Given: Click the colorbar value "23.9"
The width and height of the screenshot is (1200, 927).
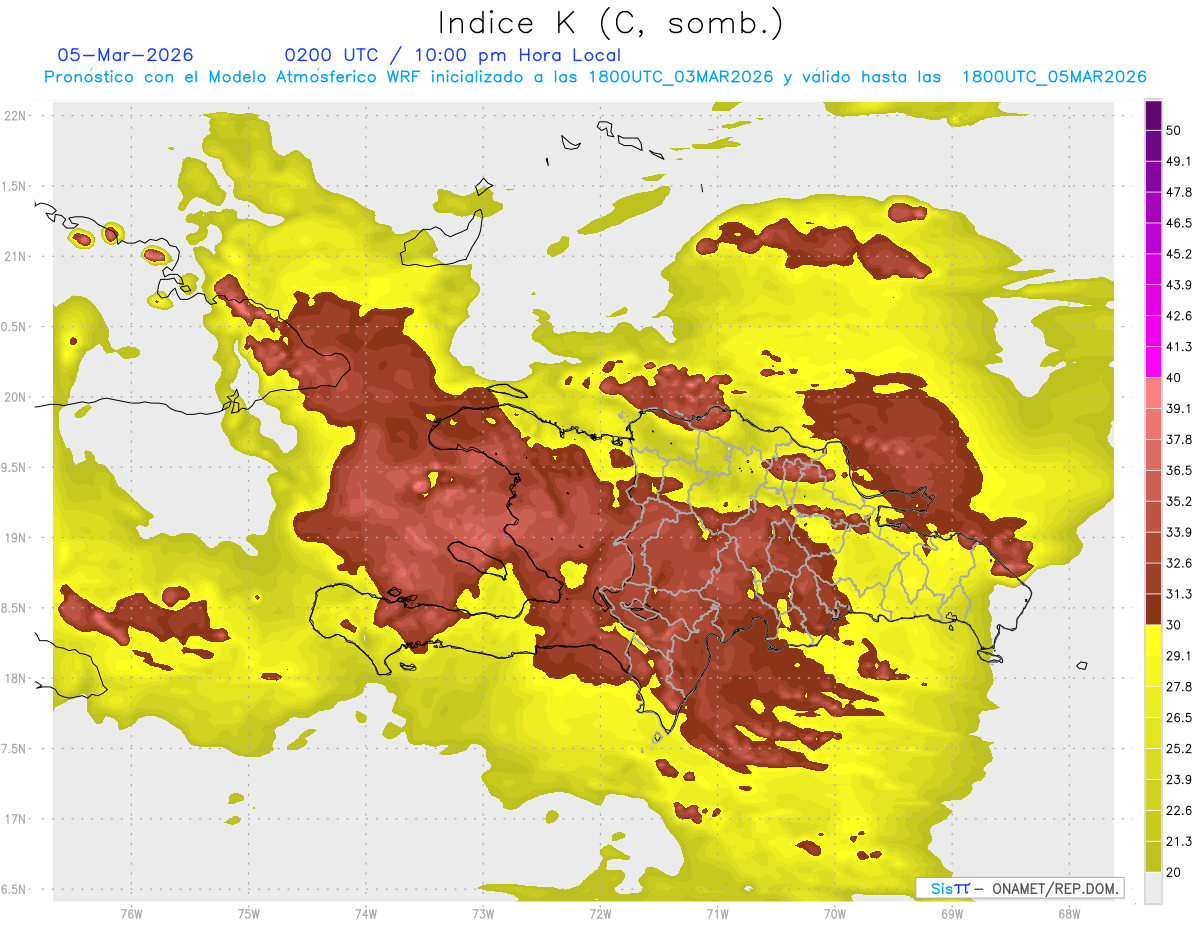Looking at the screenshot, I should (x=1179, y=780).
